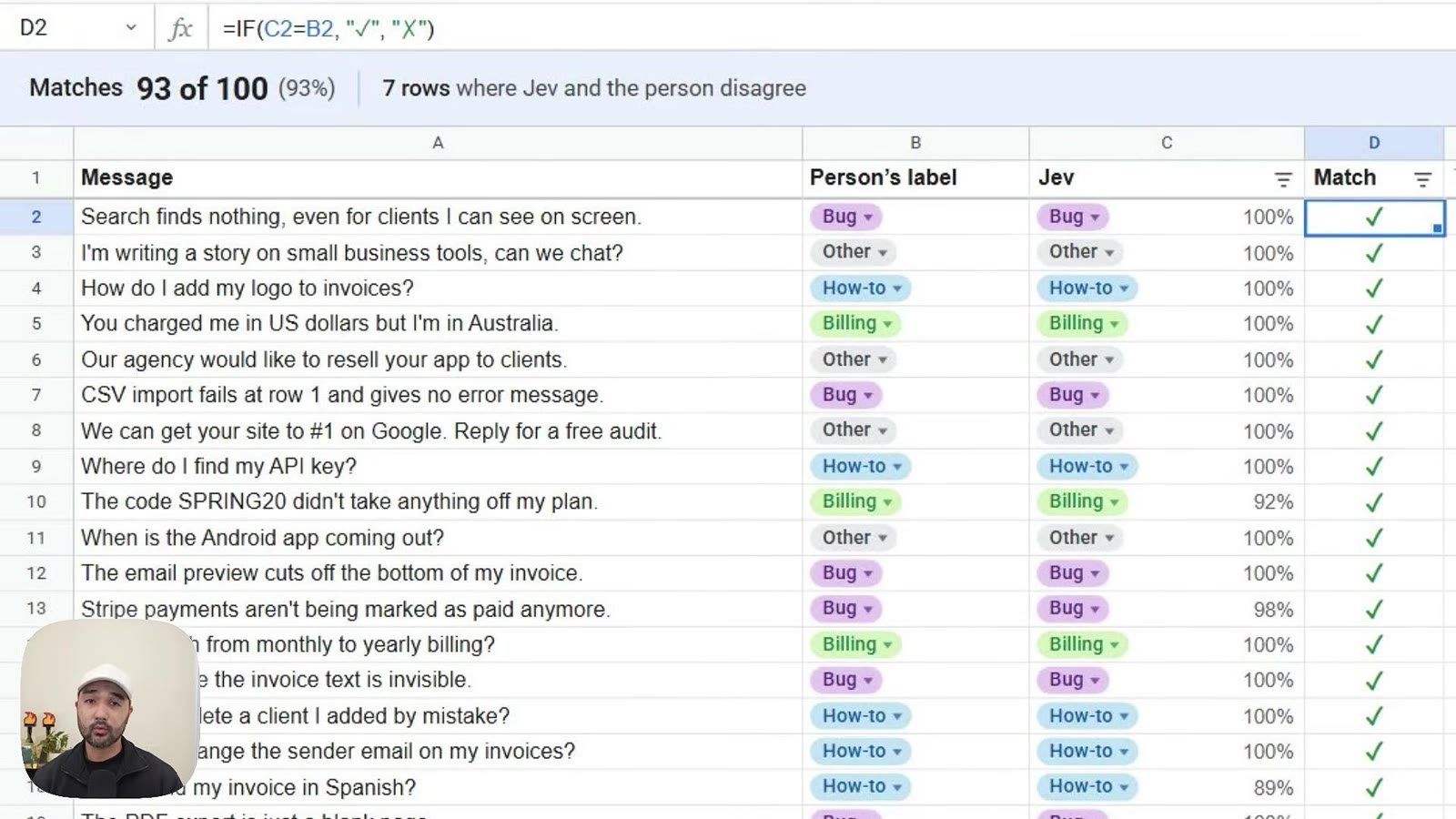Screen dimensions: 1456x819
Task: Select the checkmark in the SPRING20 row
Action: [x=1374, y=502]
